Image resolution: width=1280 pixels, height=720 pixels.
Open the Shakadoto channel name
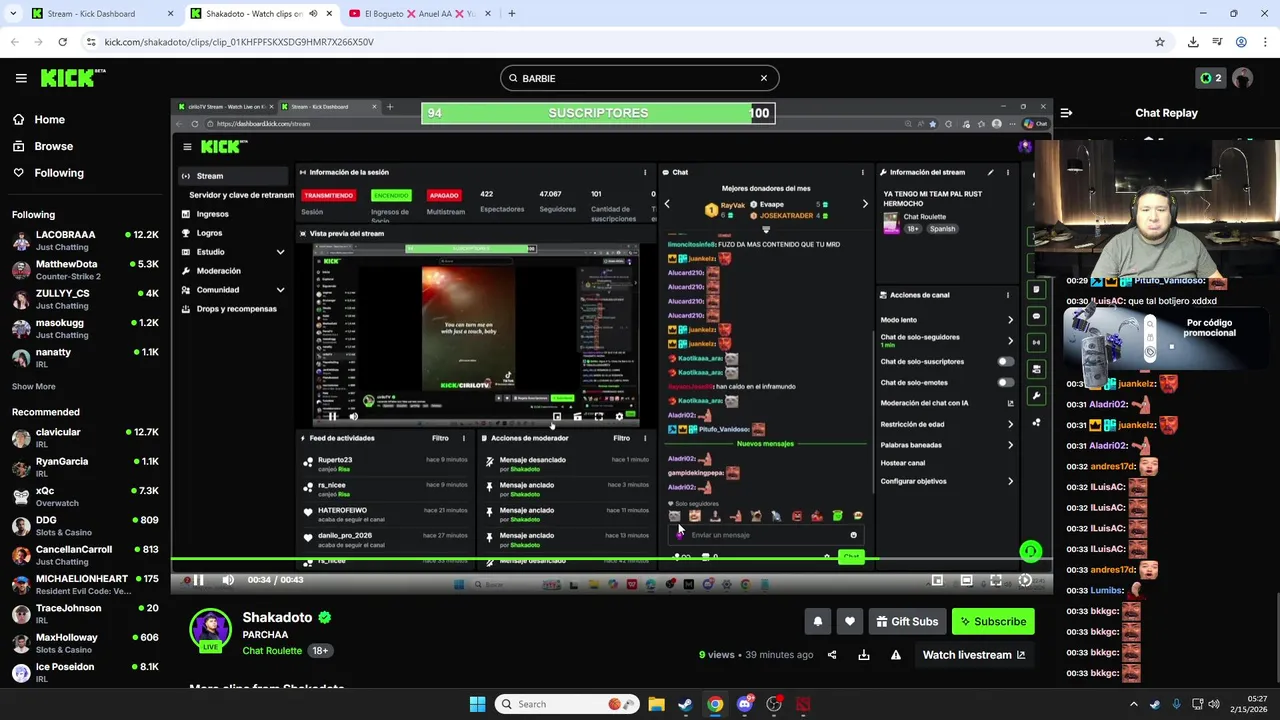(277, 617)
